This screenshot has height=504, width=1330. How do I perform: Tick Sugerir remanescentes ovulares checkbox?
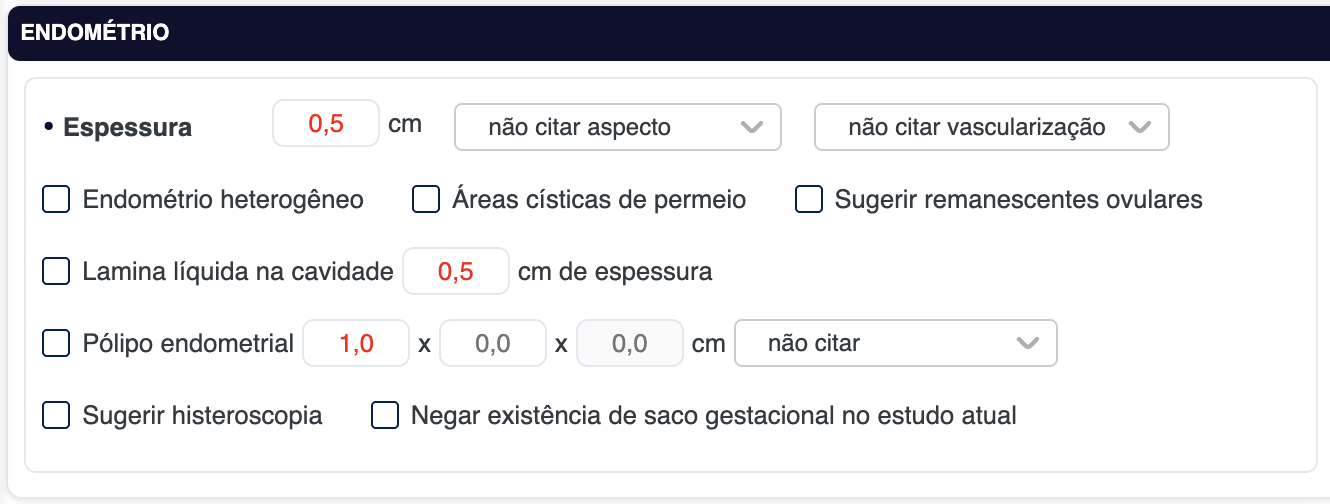(808, 200)
